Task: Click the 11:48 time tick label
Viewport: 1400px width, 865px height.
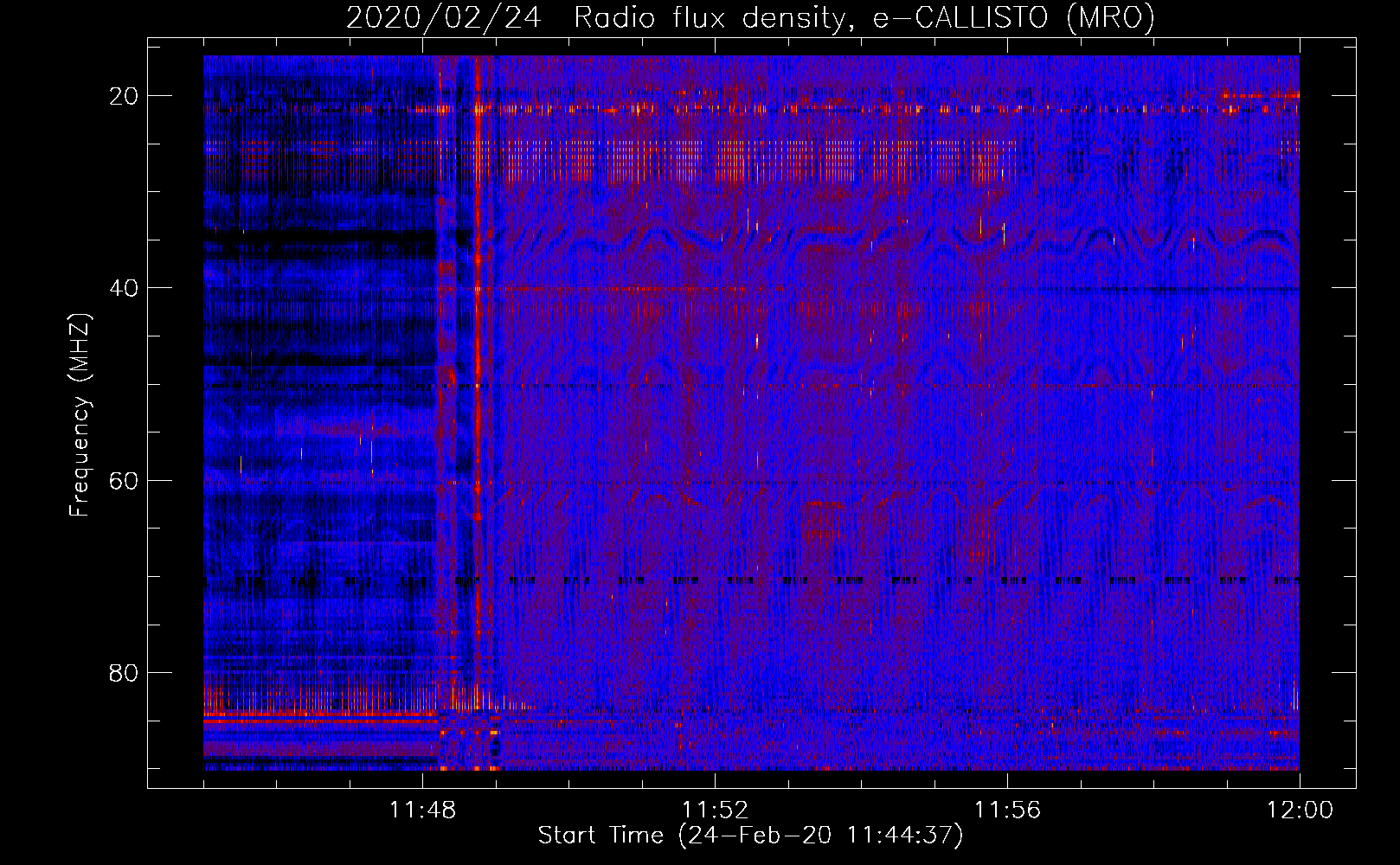Action: point(422,811)
